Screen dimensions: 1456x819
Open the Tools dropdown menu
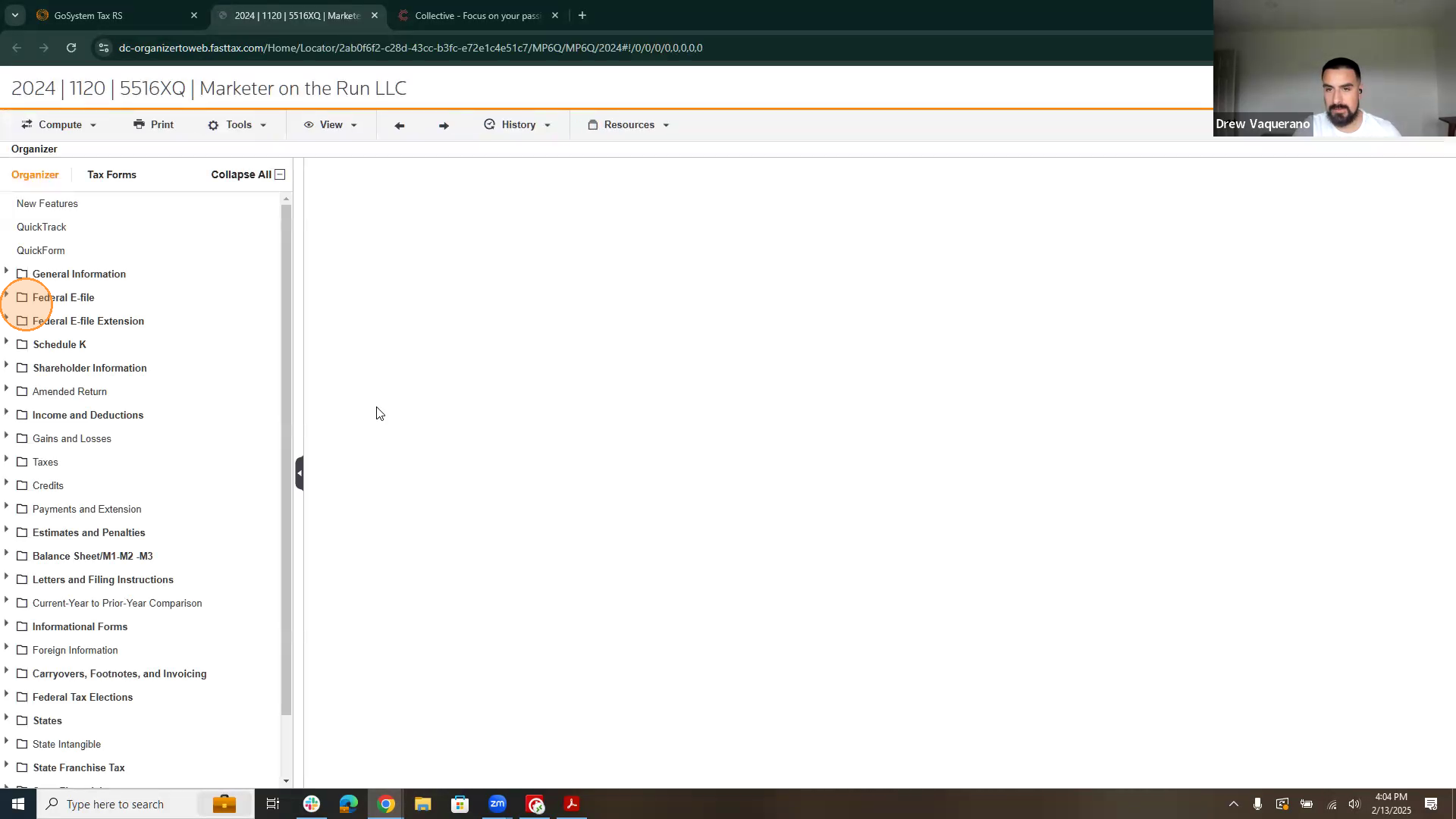(237, 124)
